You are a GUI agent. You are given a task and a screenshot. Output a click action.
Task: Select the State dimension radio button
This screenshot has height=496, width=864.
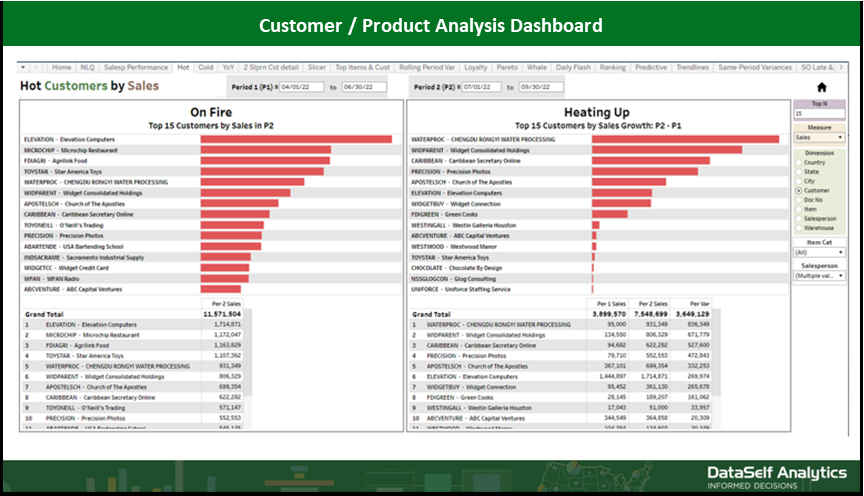[x=798, y=172]
